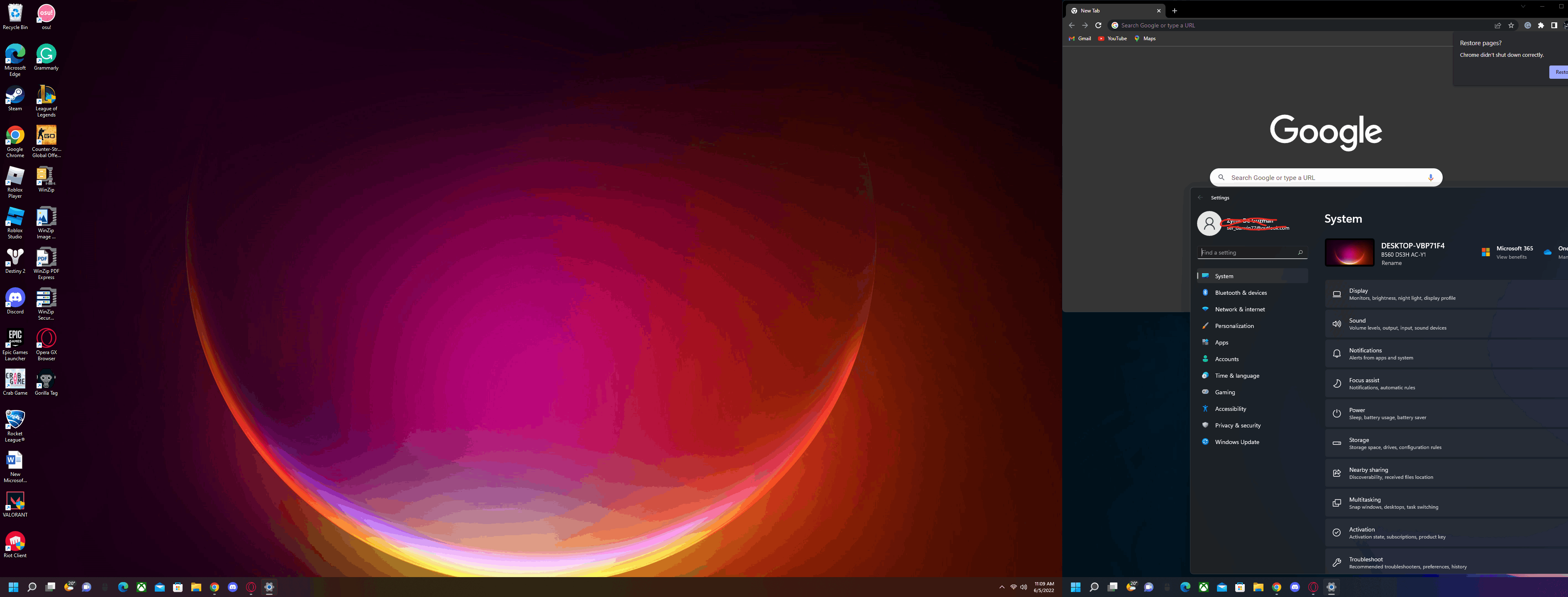Open a new Chrome tab with plus button

(x=1174, y=10)
